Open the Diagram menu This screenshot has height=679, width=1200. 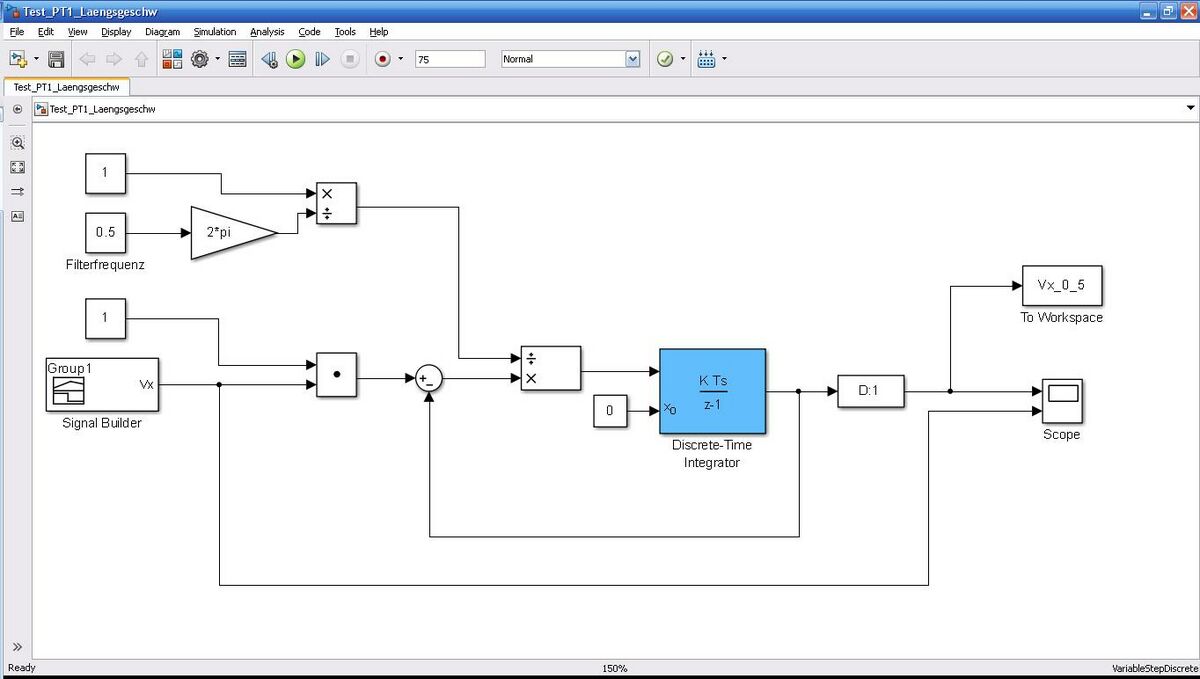pos(162,32)
